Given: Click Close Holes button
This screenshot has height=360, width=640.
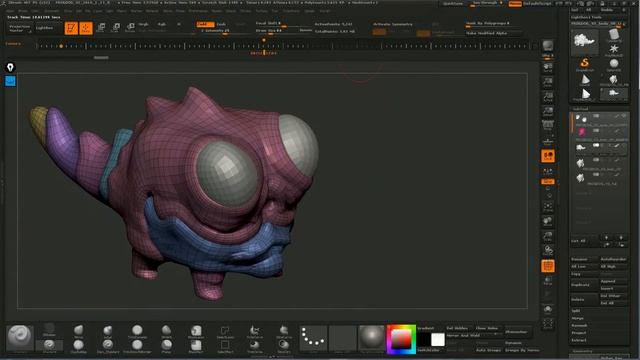Looking at the screenshot, I should pyautogui.click(x=487, y=328).
